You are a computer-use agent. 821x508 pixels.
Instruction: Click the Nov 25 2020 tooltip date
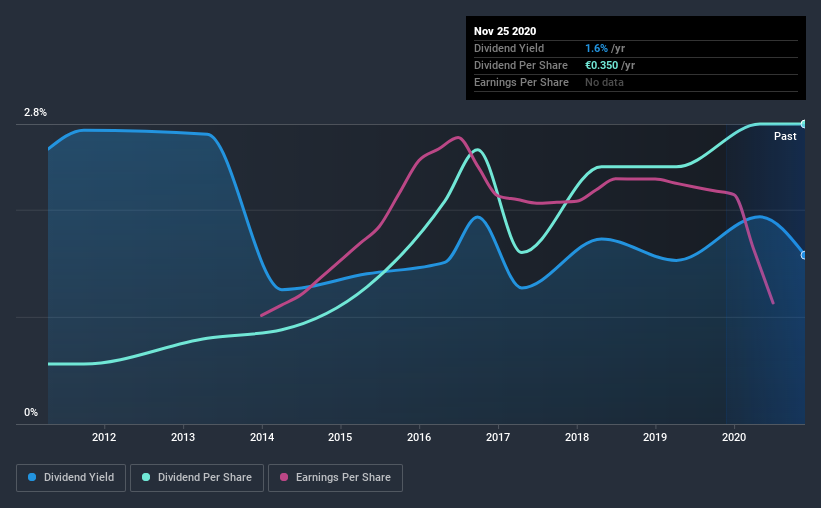coord(505,31)
